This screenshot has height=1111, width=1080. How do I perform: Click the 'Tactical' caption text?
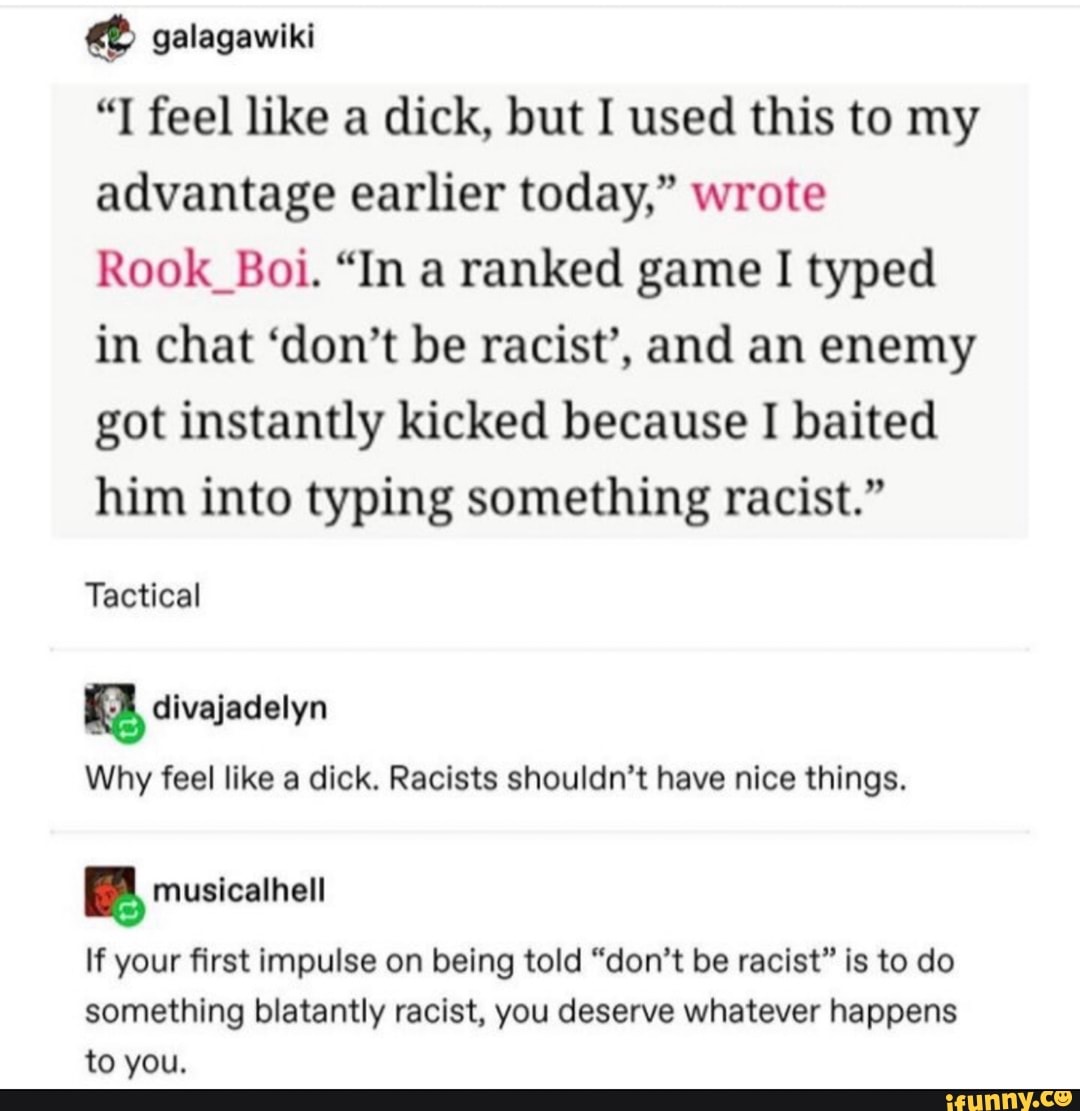[143, 595]
